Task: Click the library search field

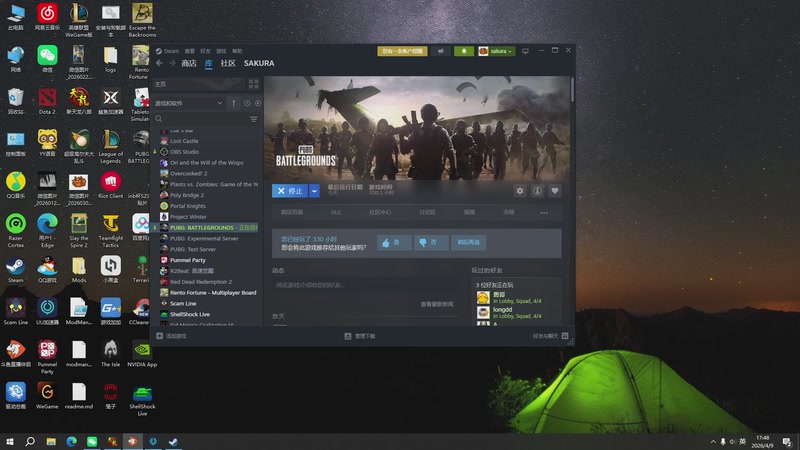Action: coord(202,119)
